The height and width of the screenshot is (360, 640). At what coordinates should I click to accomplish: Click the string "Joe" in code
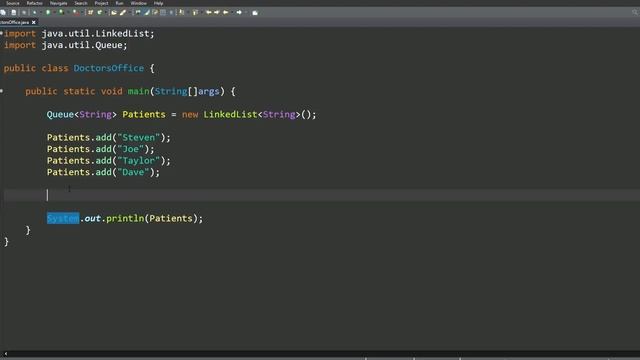point(131,149)
